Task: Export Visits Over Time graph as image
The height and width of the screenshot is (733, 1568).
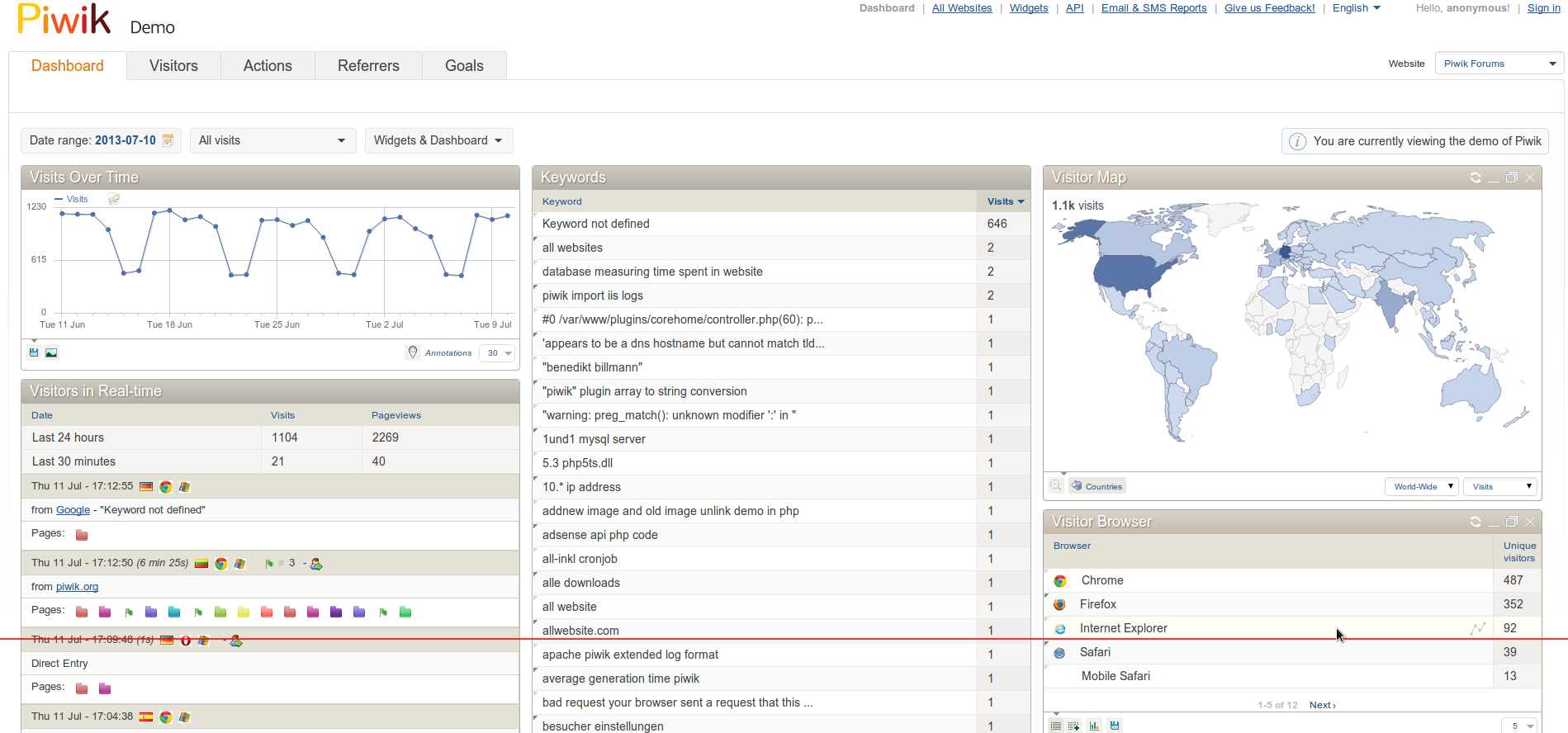Action: 51,352
